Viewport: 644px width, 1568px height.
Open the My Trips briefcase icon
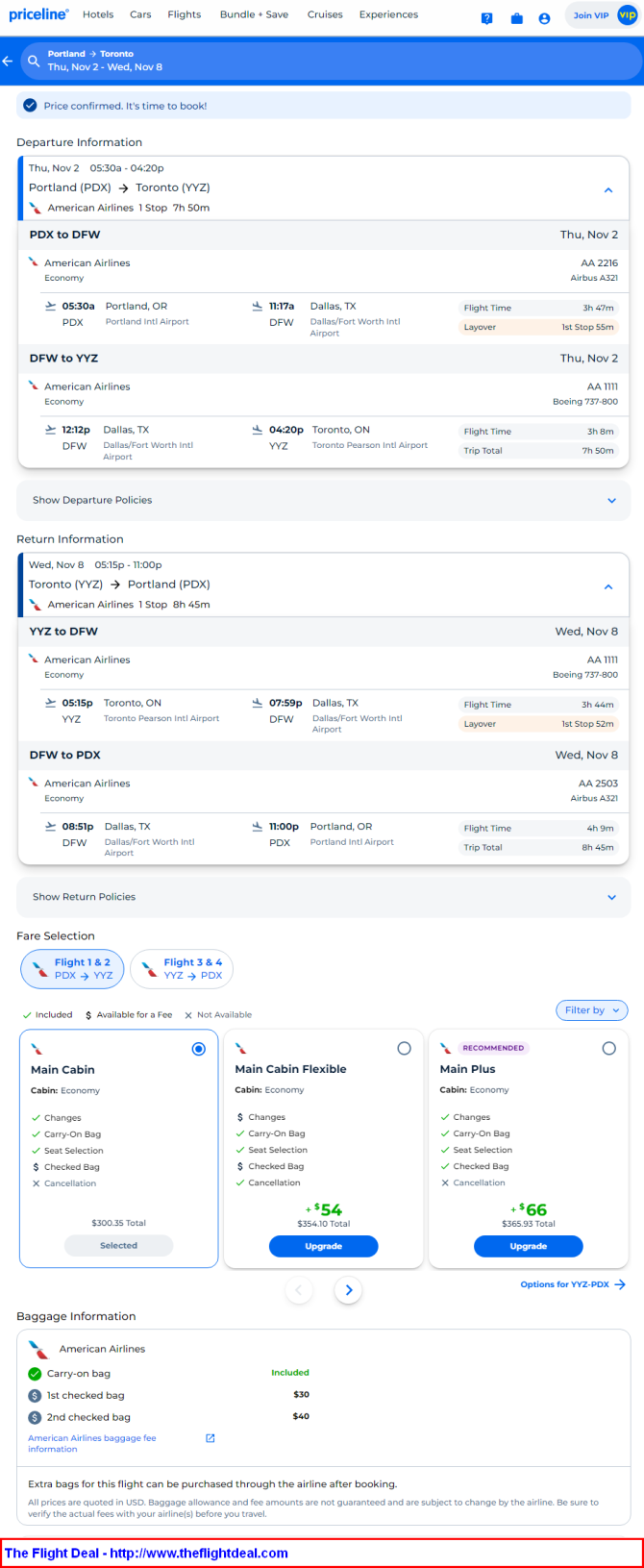tap(516, 18)
